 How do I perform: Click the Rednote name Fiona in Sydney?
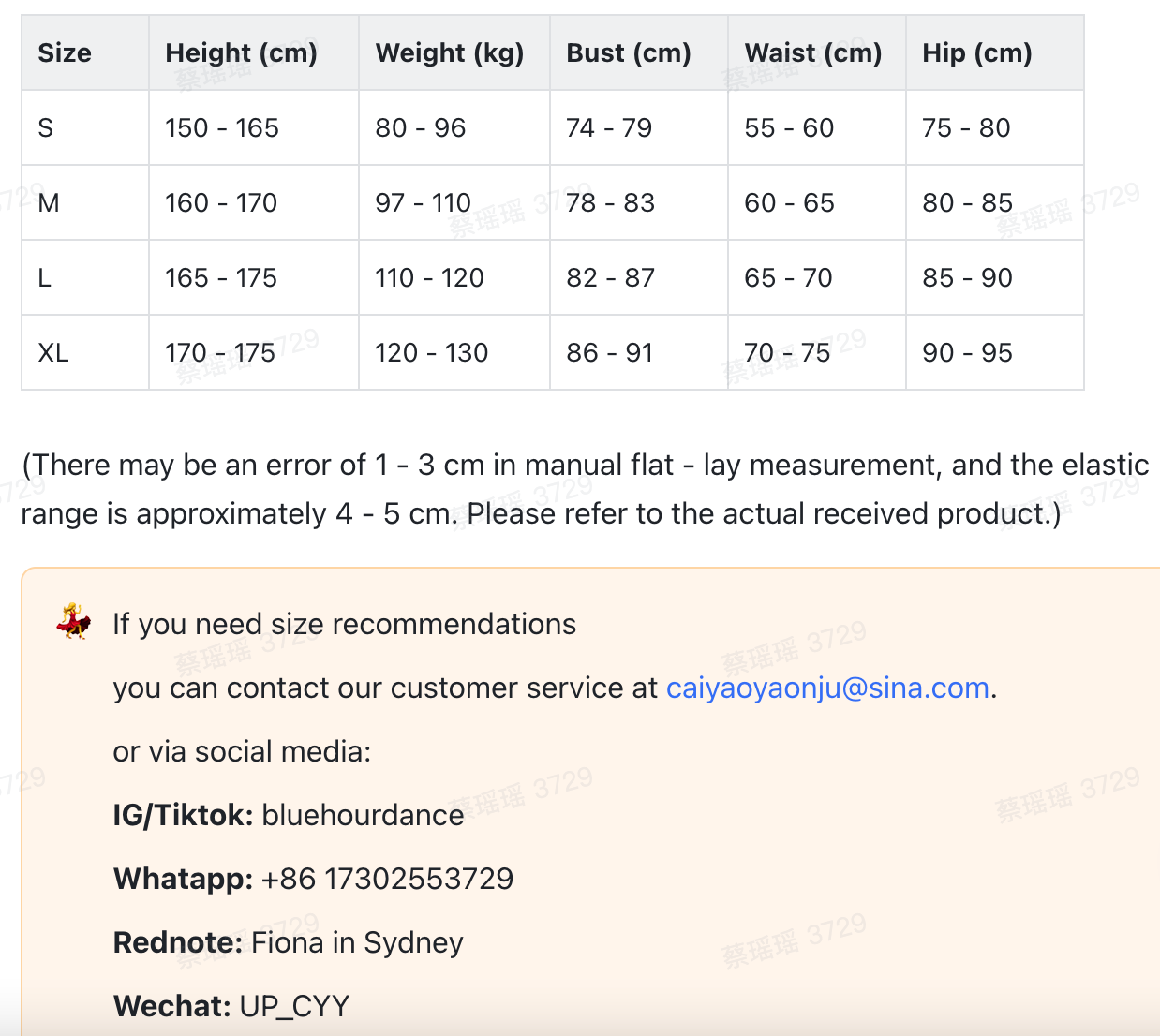358,943
